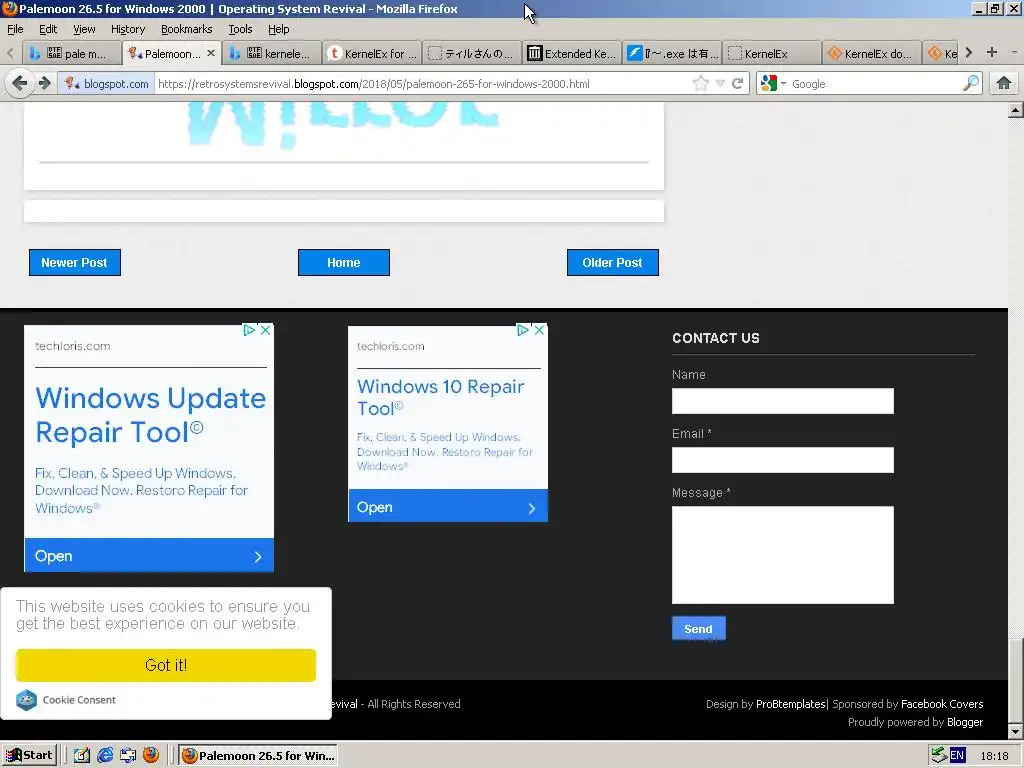Click the Older Post button
The width and height of the screenshot is (1024, 768).
(x=613, y=263)
